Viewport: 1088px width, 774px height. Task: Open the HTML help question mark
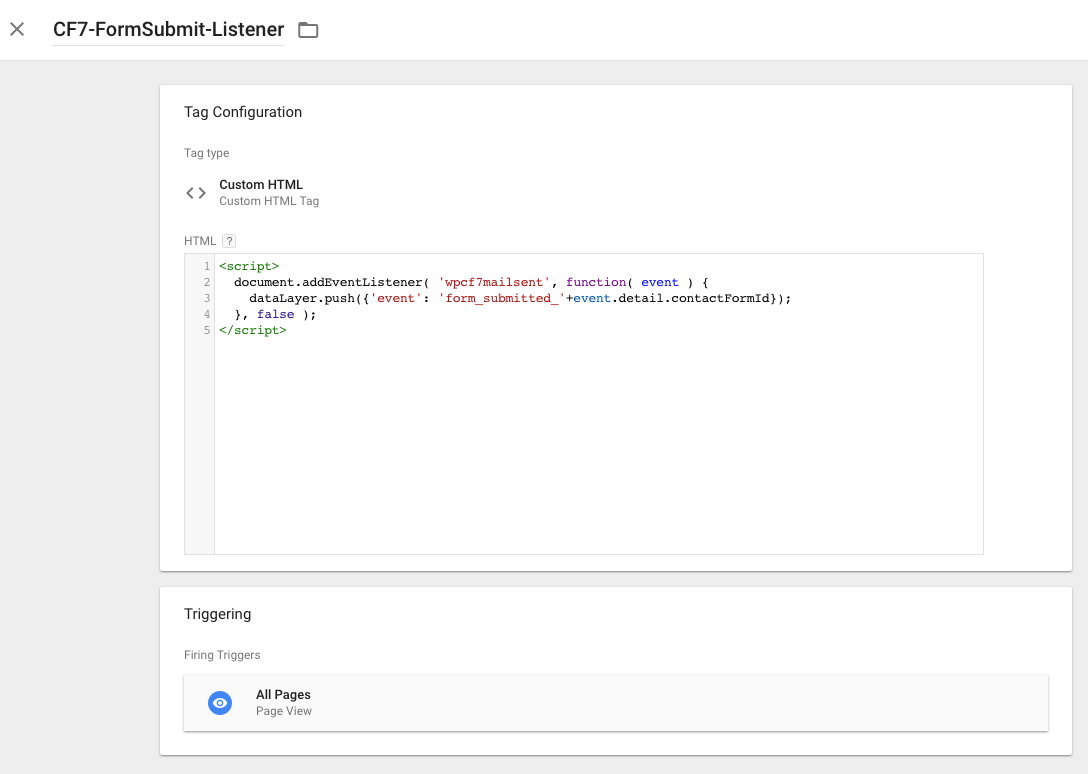(x=229, y=241)
